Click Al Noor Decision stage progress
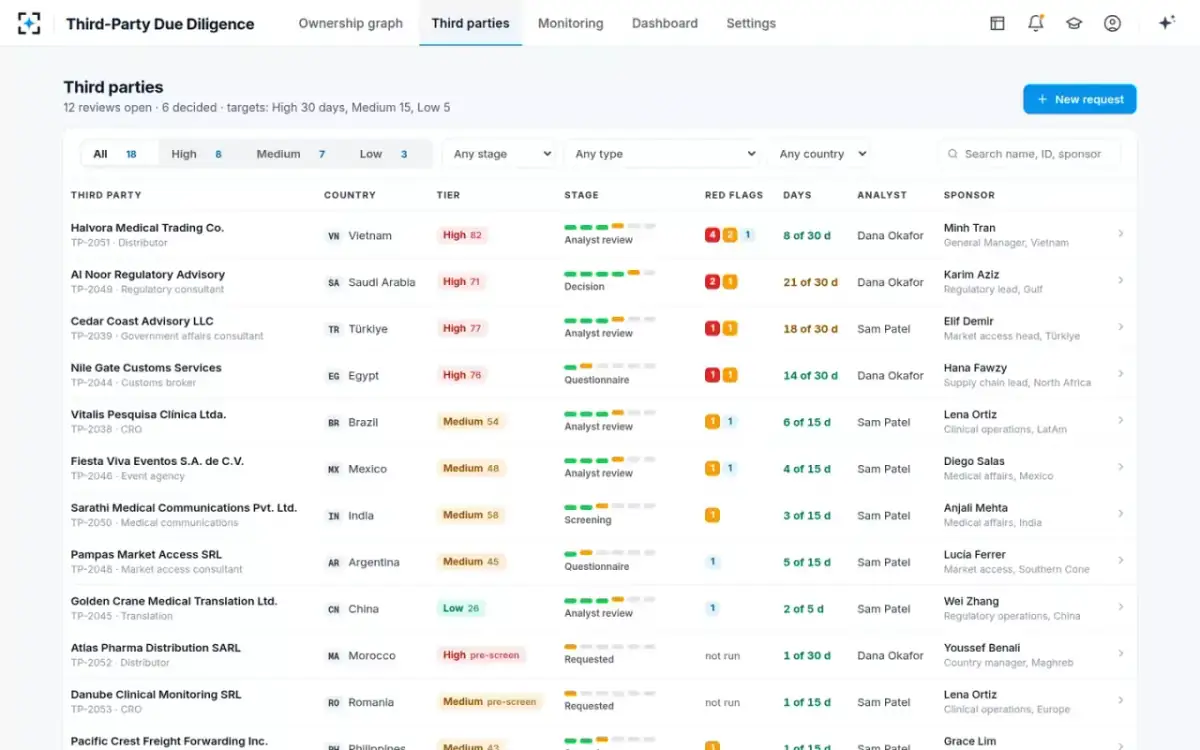The height and width of the screenshot is (750, 1200). [610, 273]
